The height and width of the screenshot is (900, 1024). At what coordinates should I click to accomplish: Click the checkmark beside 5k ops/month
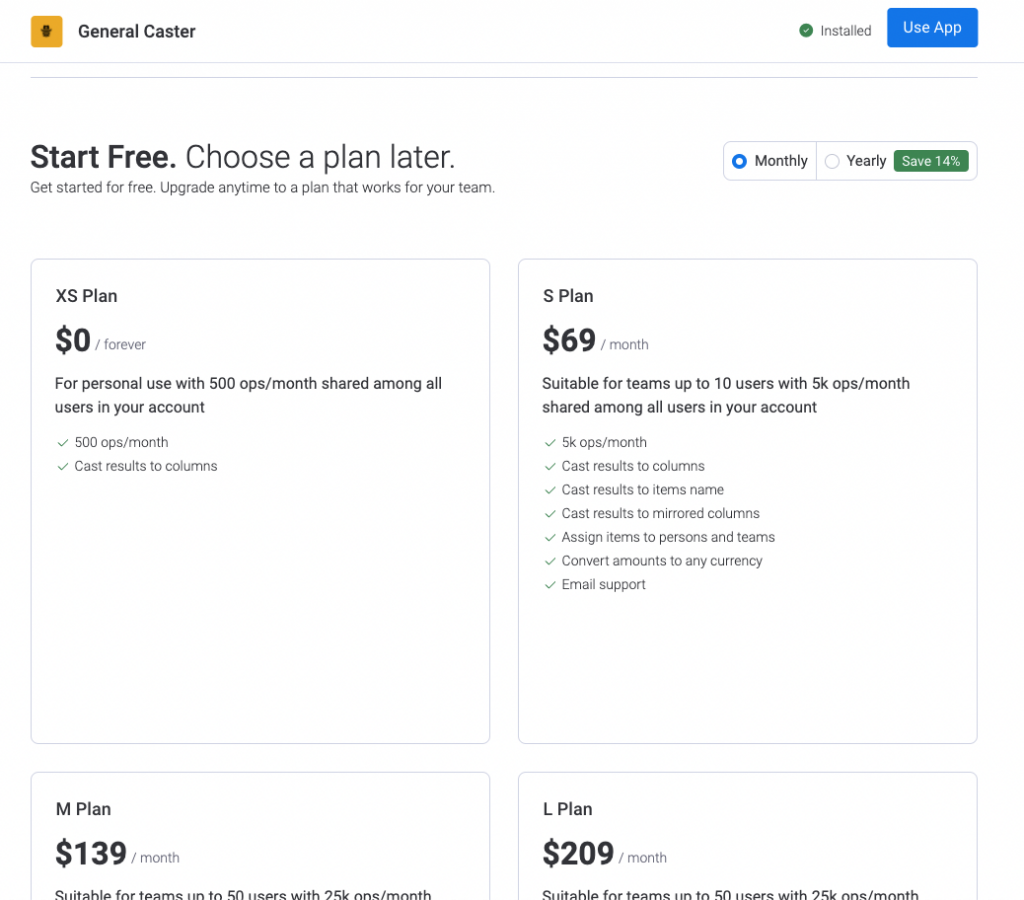(x=550, y=443)
